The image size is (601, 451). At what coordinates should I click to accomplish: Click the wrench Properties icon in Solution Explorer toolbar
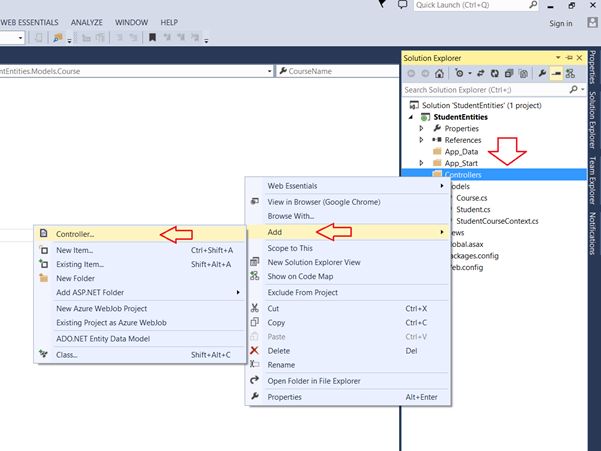(x=542, y=73)
